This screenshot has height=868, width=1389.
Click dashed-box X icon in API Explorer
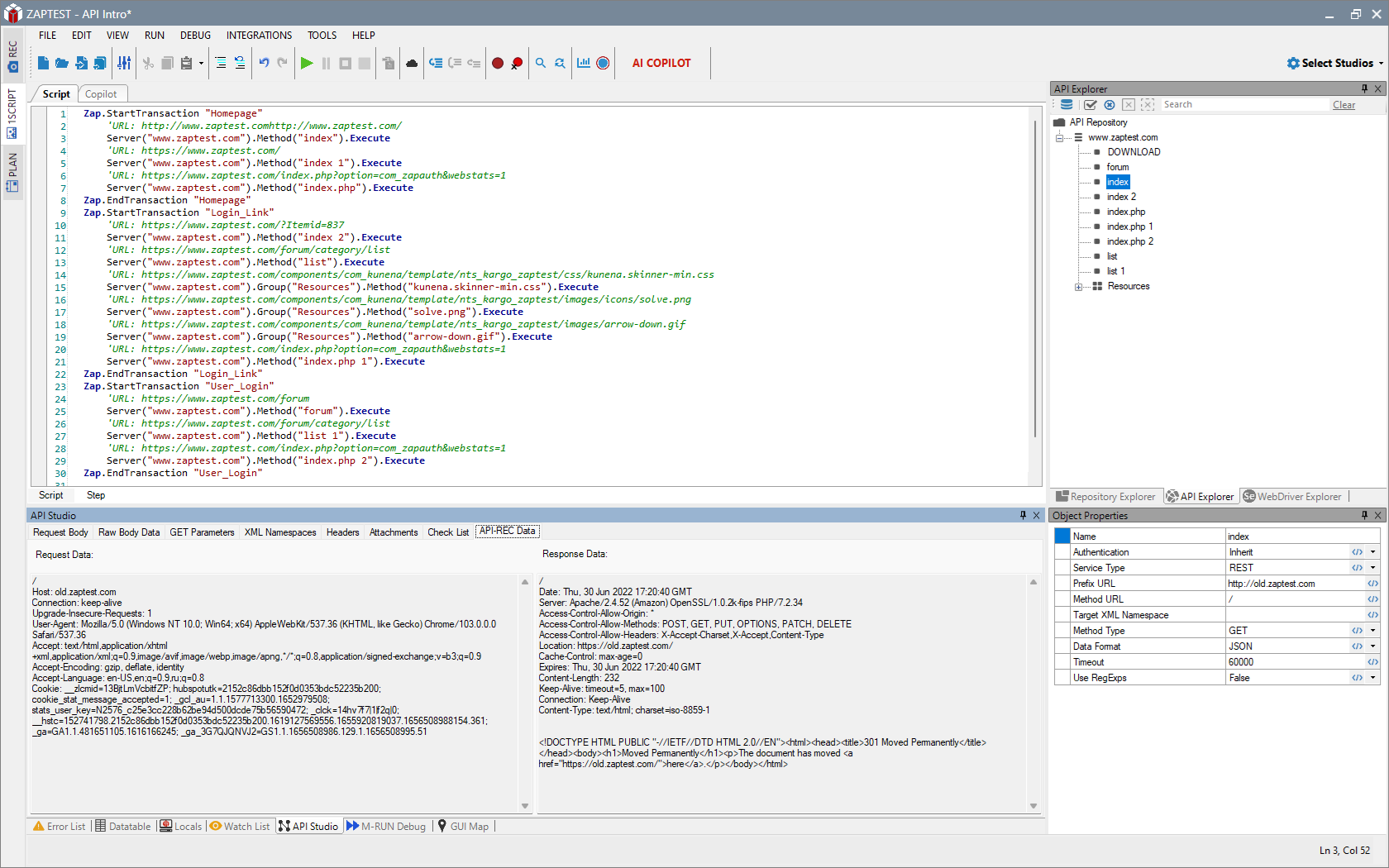pos(1148,105)
